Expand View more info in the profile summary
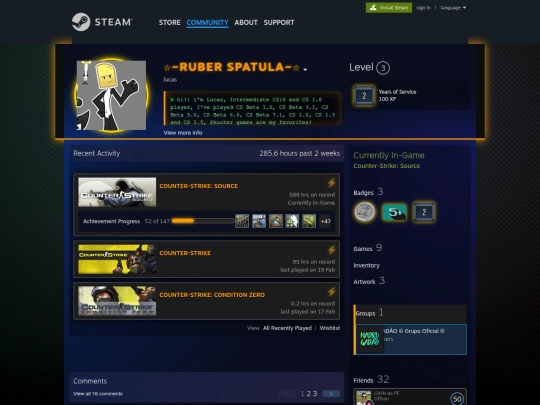The image size is (540, 405). pyautogui.click(x=183, y=133)
